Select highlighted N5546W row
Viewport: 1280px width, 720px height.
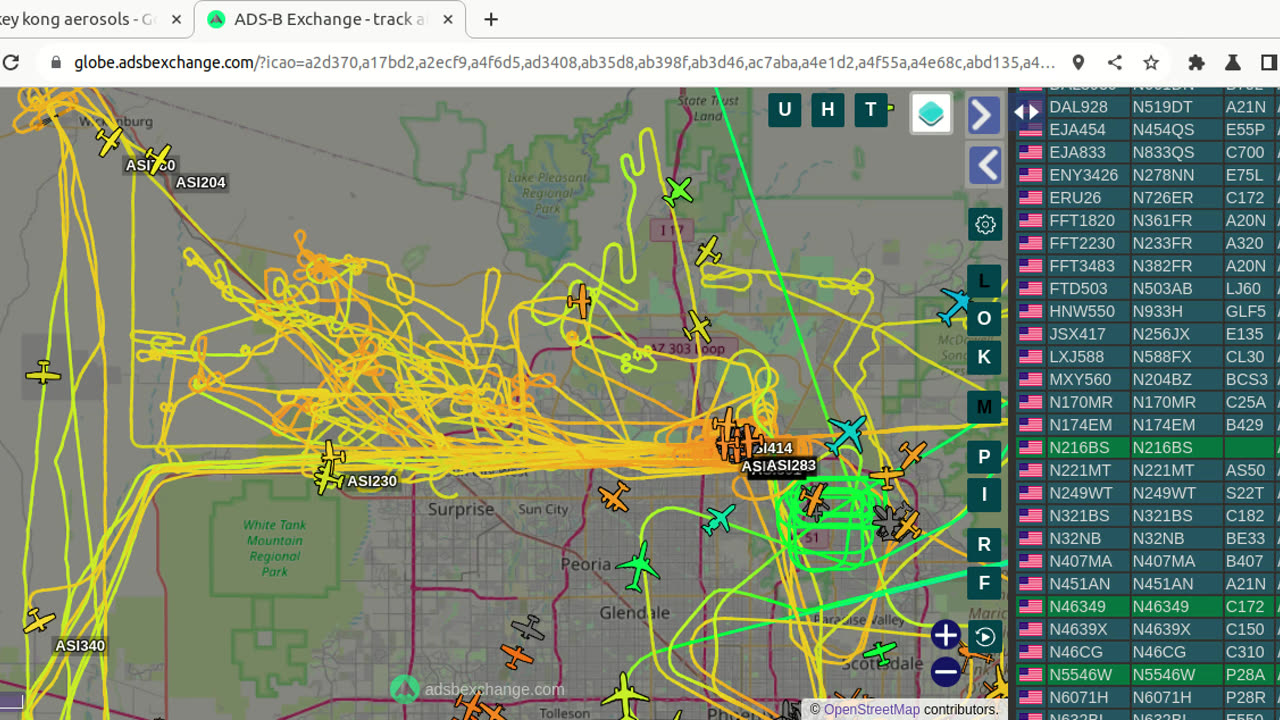pyautogui.click(x=1148, y=674)
